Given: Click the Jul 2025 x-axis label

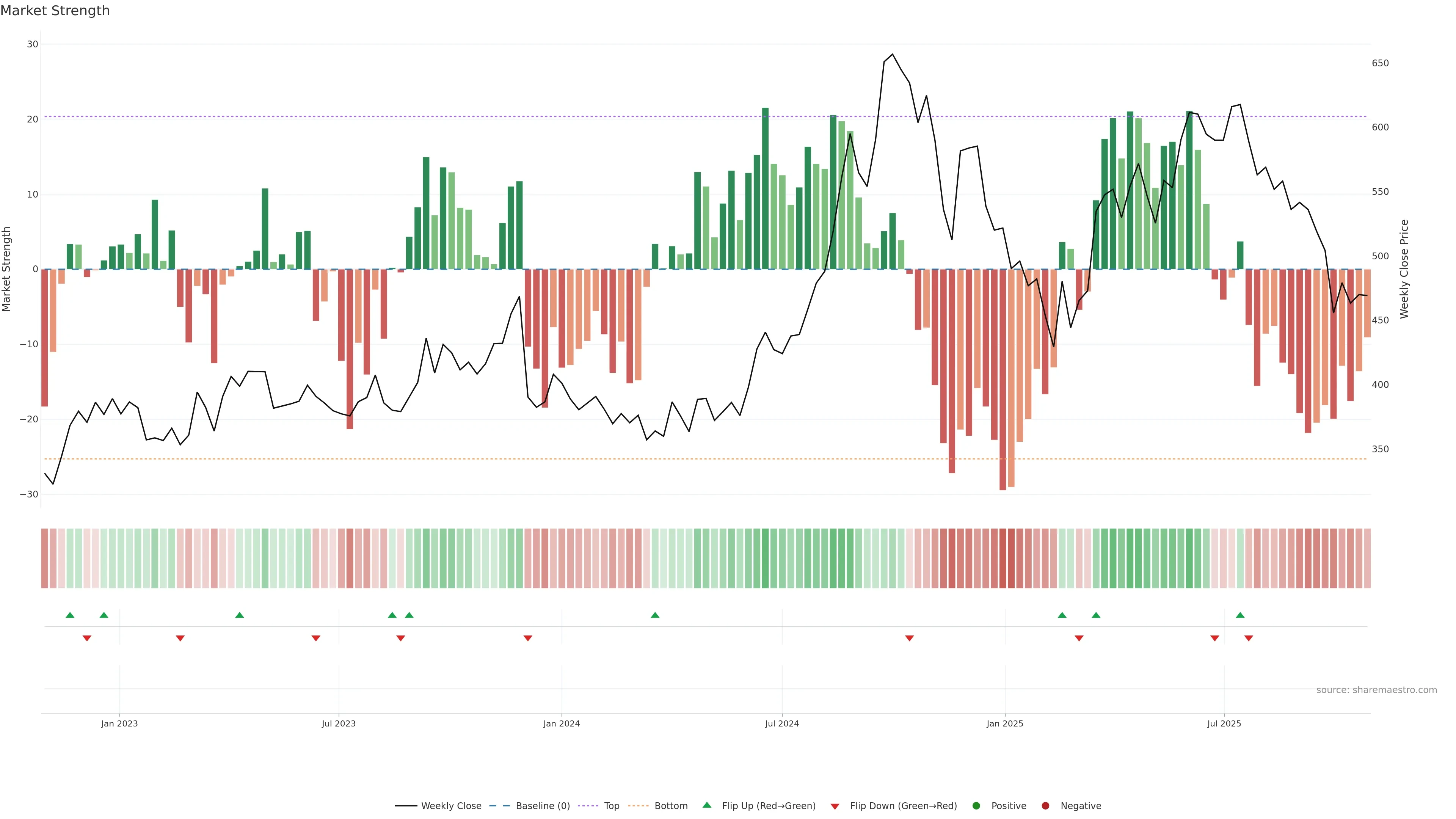Looking at the screenshot, I should point(1224,723).
